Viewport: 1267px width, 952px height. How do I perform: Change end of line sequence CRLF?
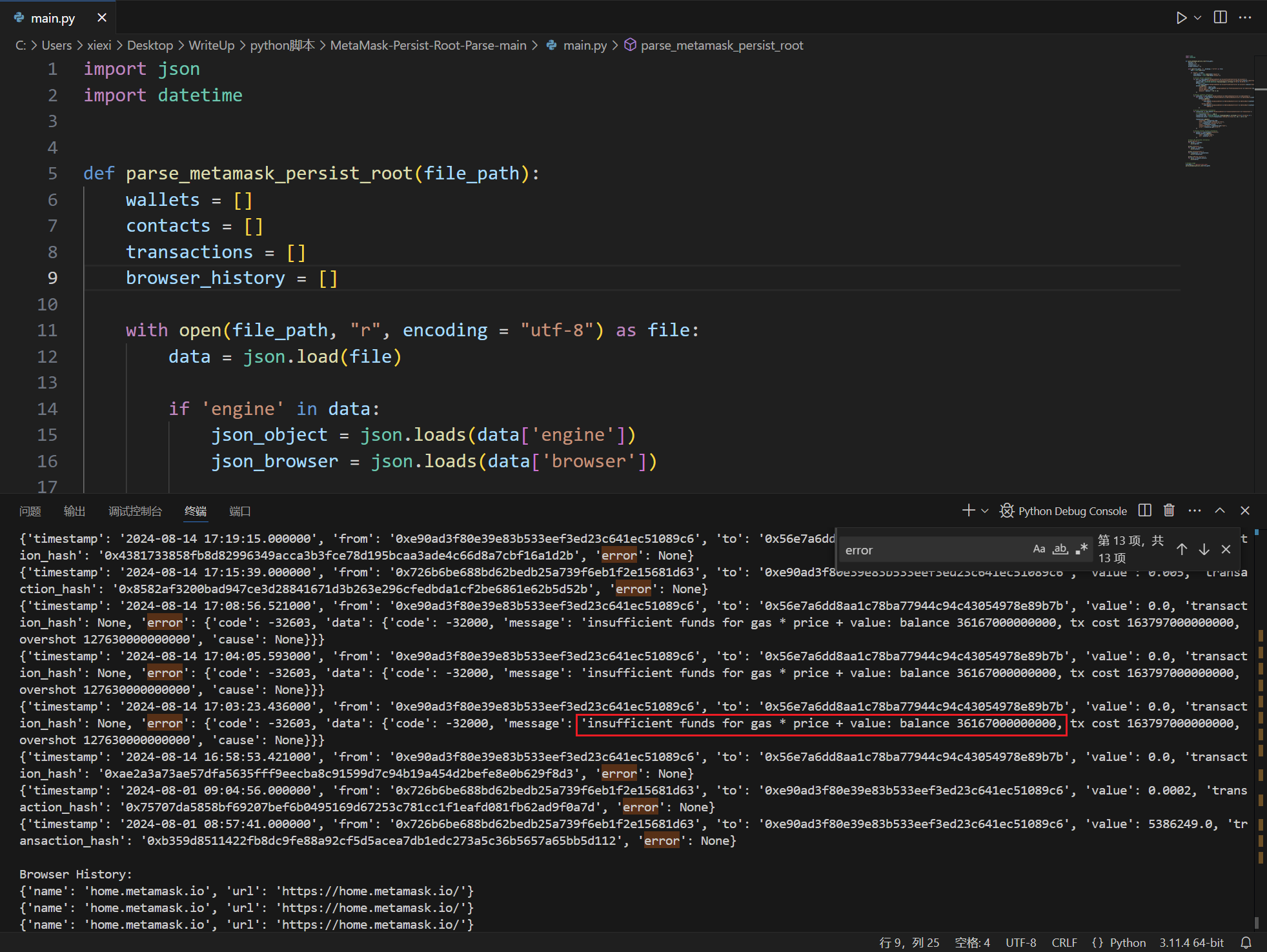[x=1064, y=942]
